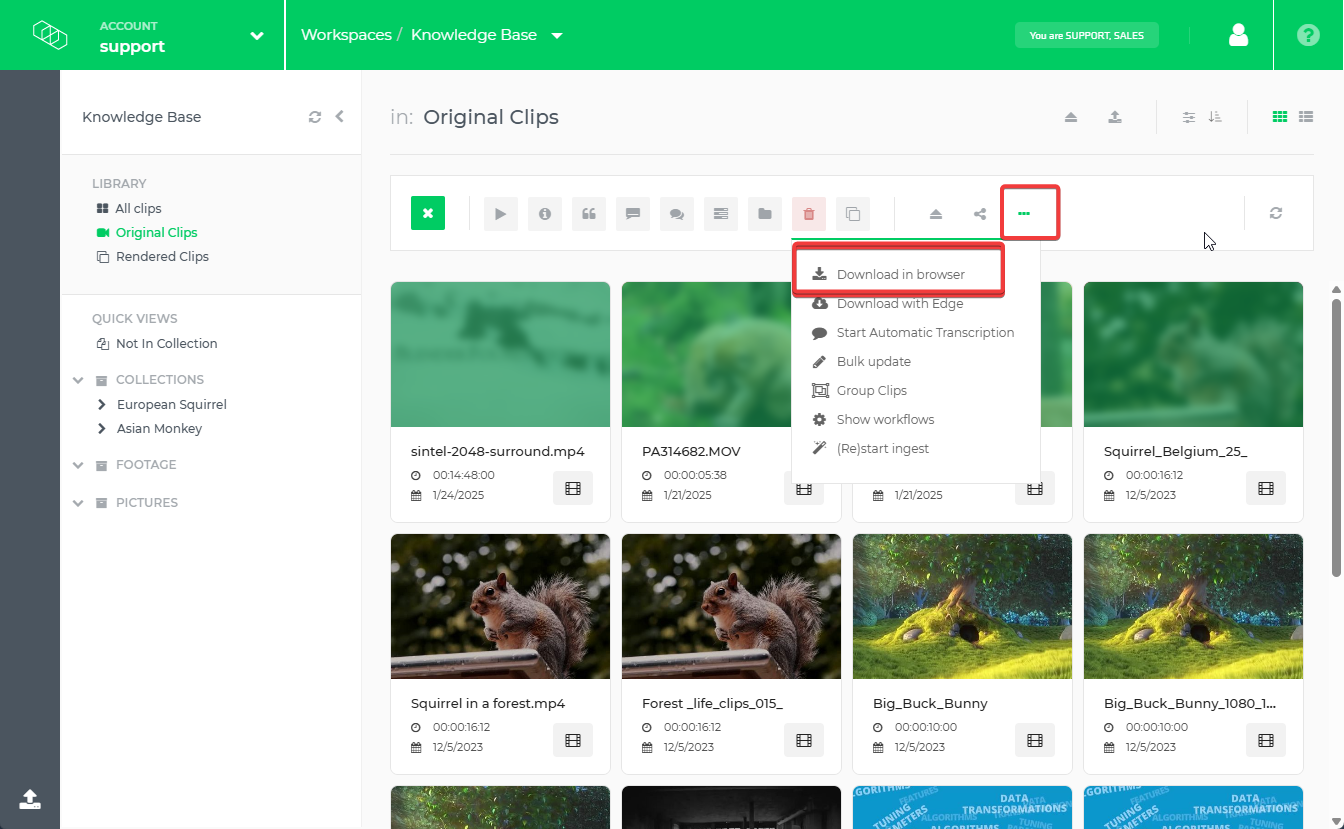The image size is (1344, 829).
Task: Expand the FOOTAGE section
Action: 78,465
